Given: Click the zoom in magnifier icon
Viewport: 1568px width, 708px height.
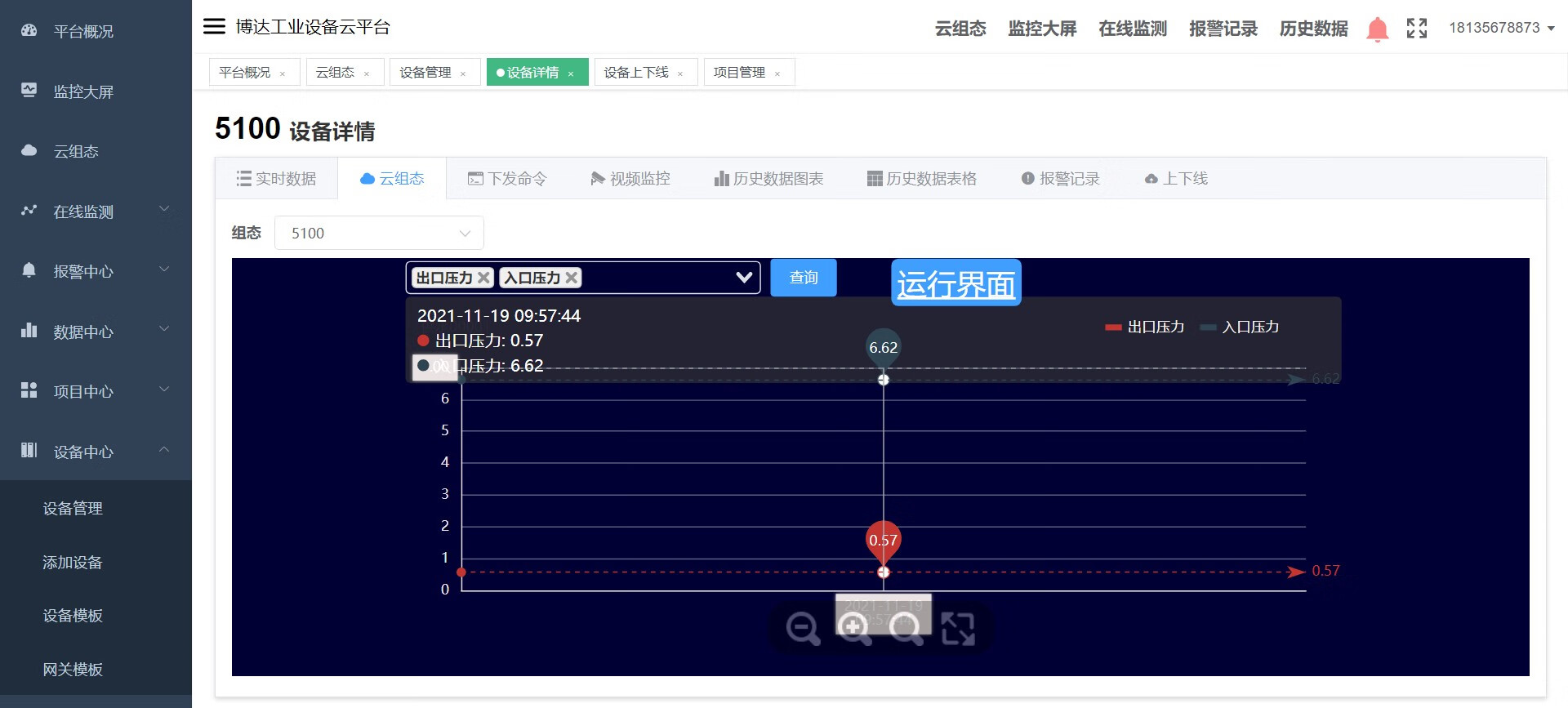Looking at the screenshot, I should click(x=853, y=629).
